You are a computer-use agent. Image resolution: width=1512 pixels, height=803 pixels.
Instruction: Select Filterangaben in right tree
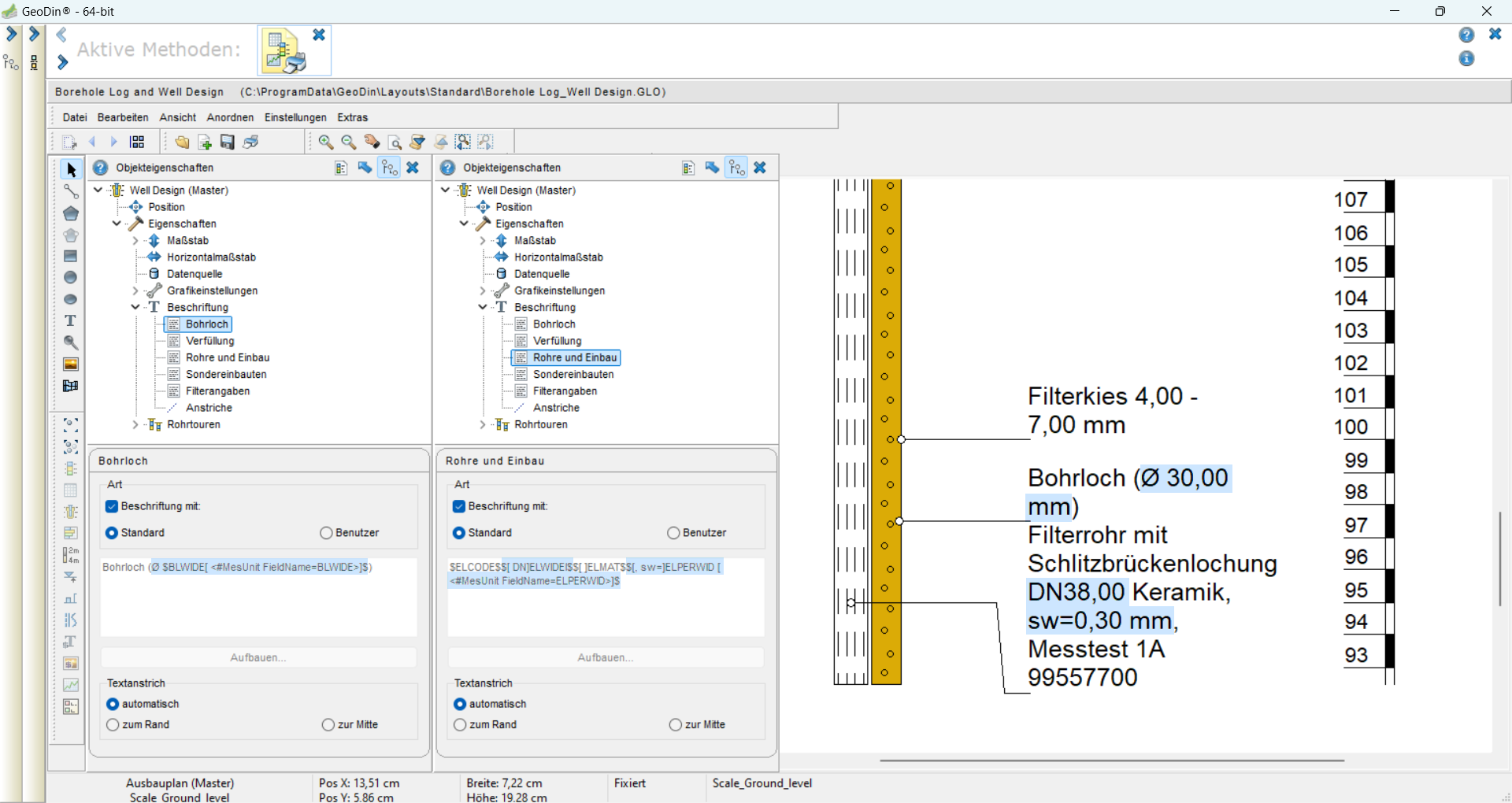pyautogui.click(x=565, y=391)
